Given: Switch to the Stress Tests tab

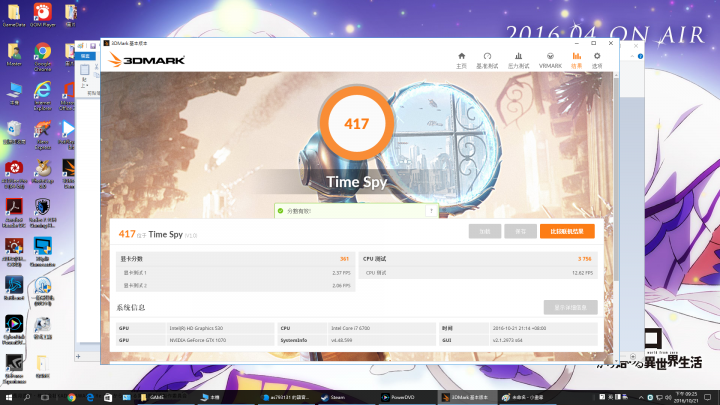Looking at the screenshot, I should (x=518, y=60).
